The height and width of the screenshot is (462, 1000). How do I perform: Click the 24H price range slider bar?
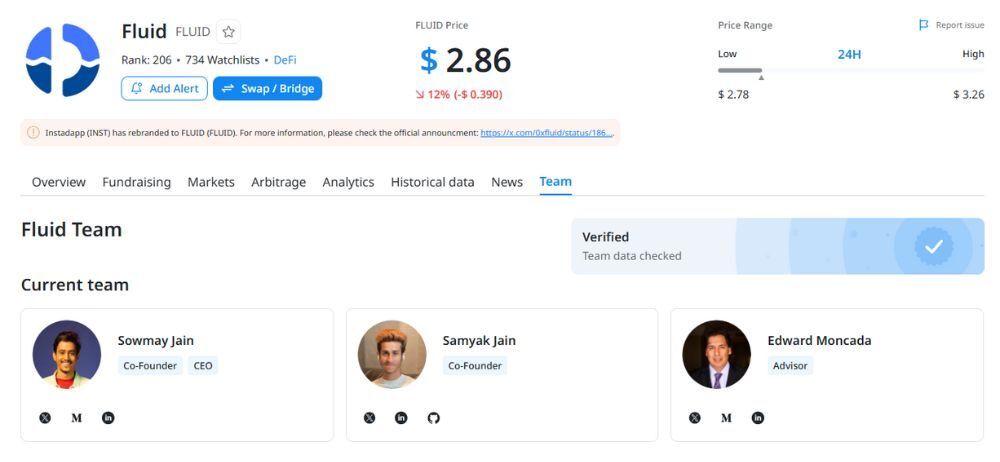point(850,71)
